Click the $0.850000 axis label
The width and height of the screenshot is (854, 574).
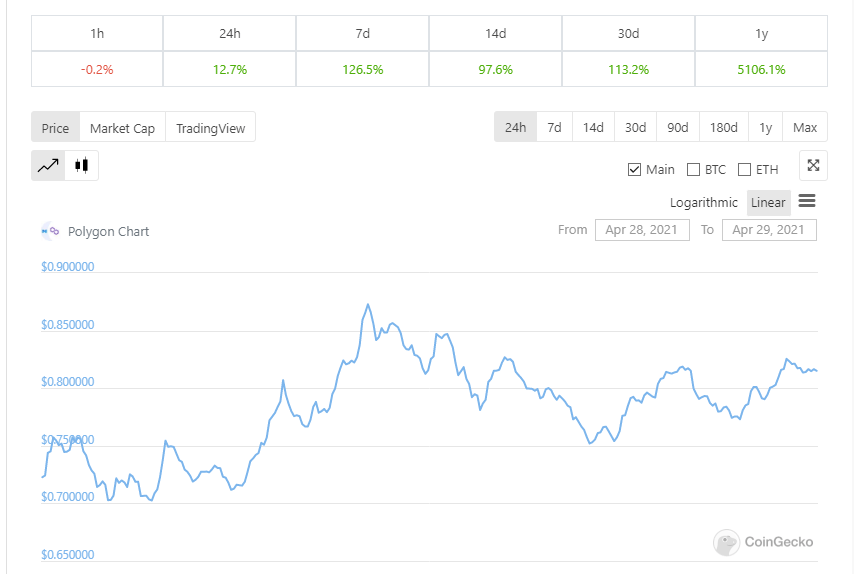[68, 325]
